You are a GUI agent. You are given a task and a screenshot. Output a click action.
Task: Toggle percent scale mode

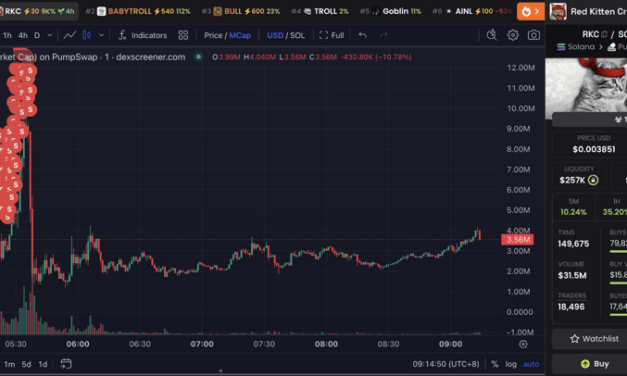point(495,364)
